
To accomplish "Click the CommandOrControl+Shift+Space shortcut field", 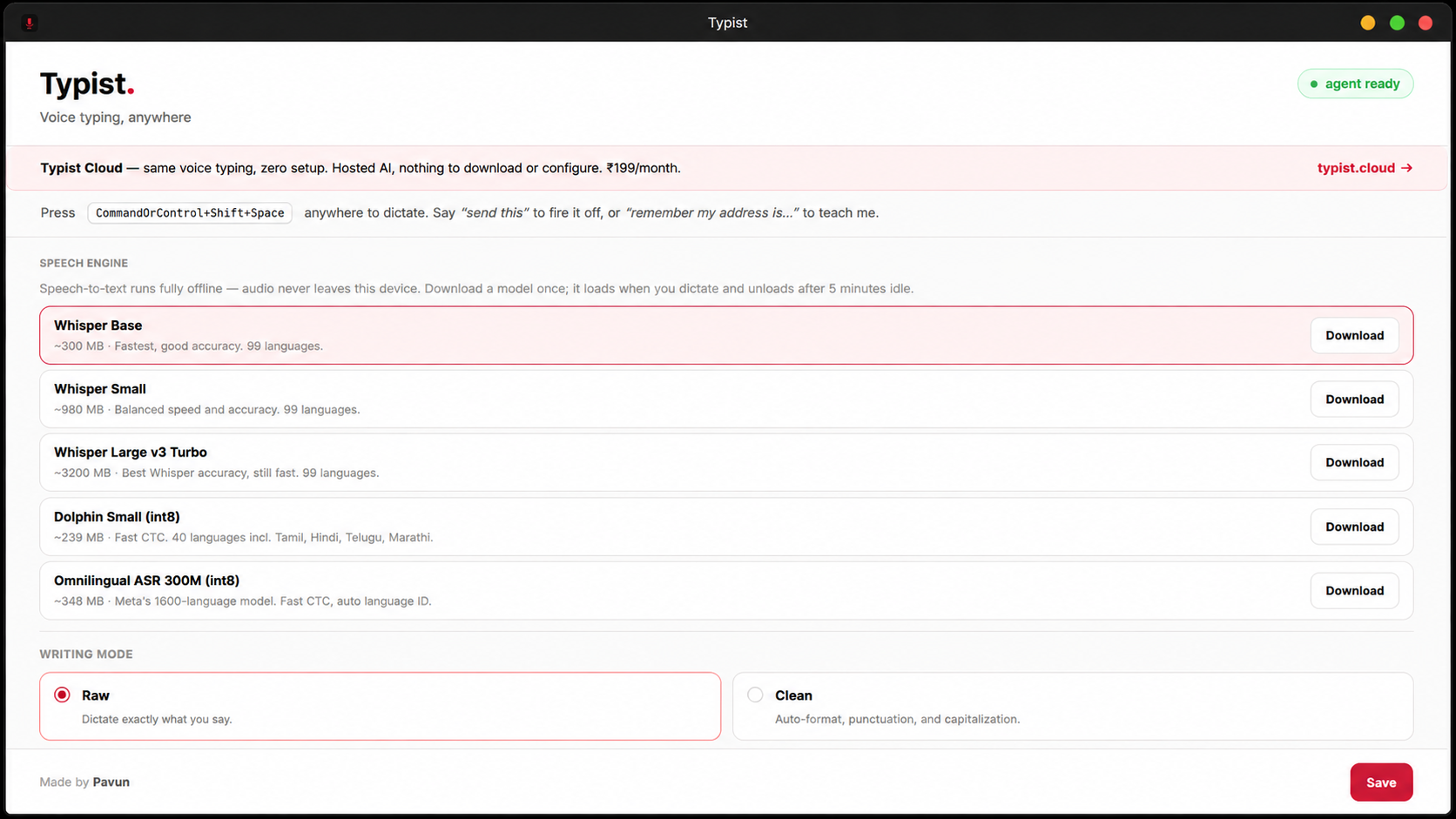I will [x=190, y=212].
